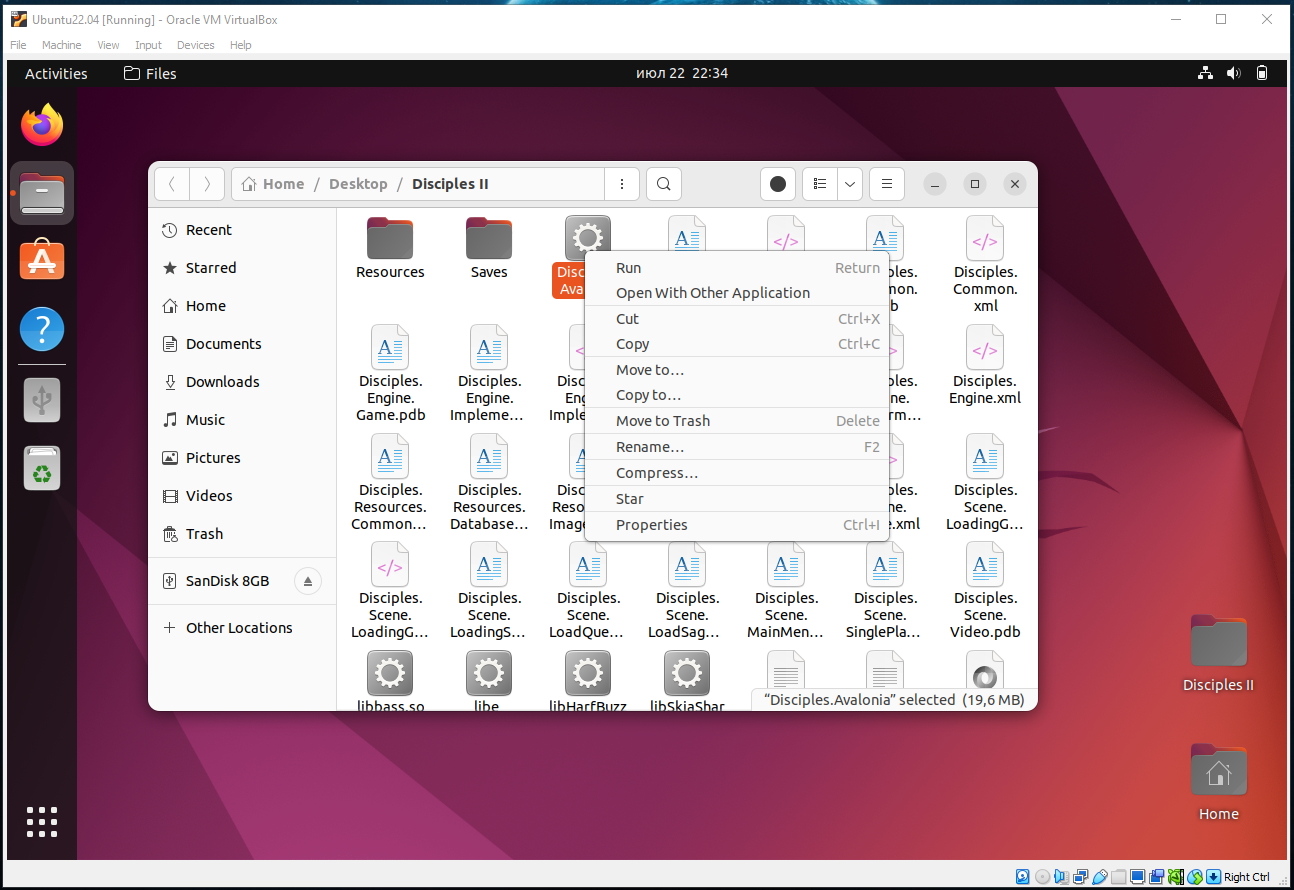
Task: Open the hamburger main menu
Action: (886, 184)
